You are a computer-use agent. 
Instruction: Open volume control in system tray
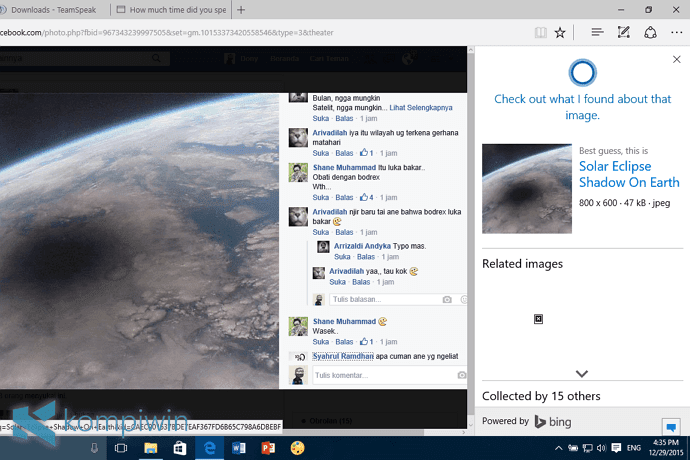(601, 448)
